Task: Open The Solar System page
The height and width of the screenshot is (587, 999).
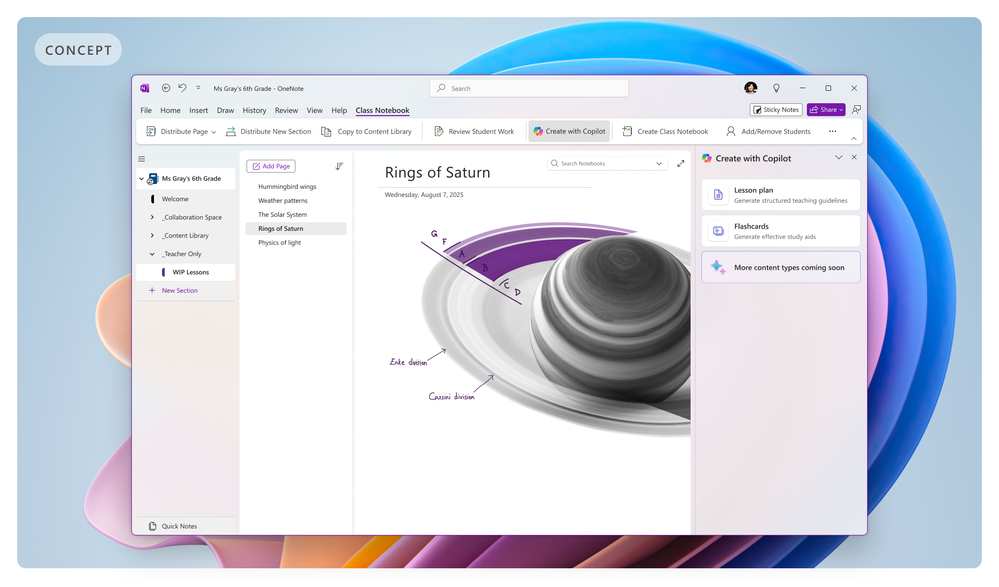Action: [282, 215]
